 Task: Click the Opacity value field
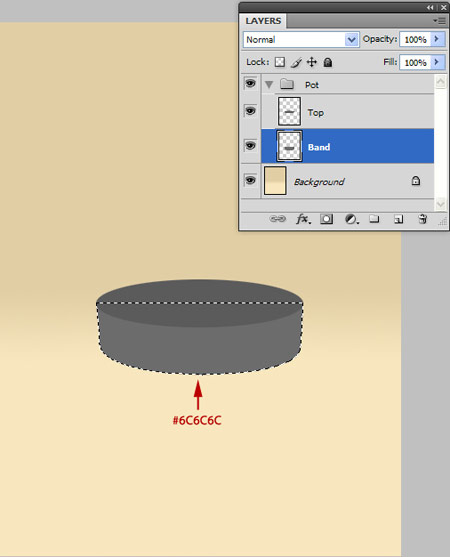[x=415, y=39]
